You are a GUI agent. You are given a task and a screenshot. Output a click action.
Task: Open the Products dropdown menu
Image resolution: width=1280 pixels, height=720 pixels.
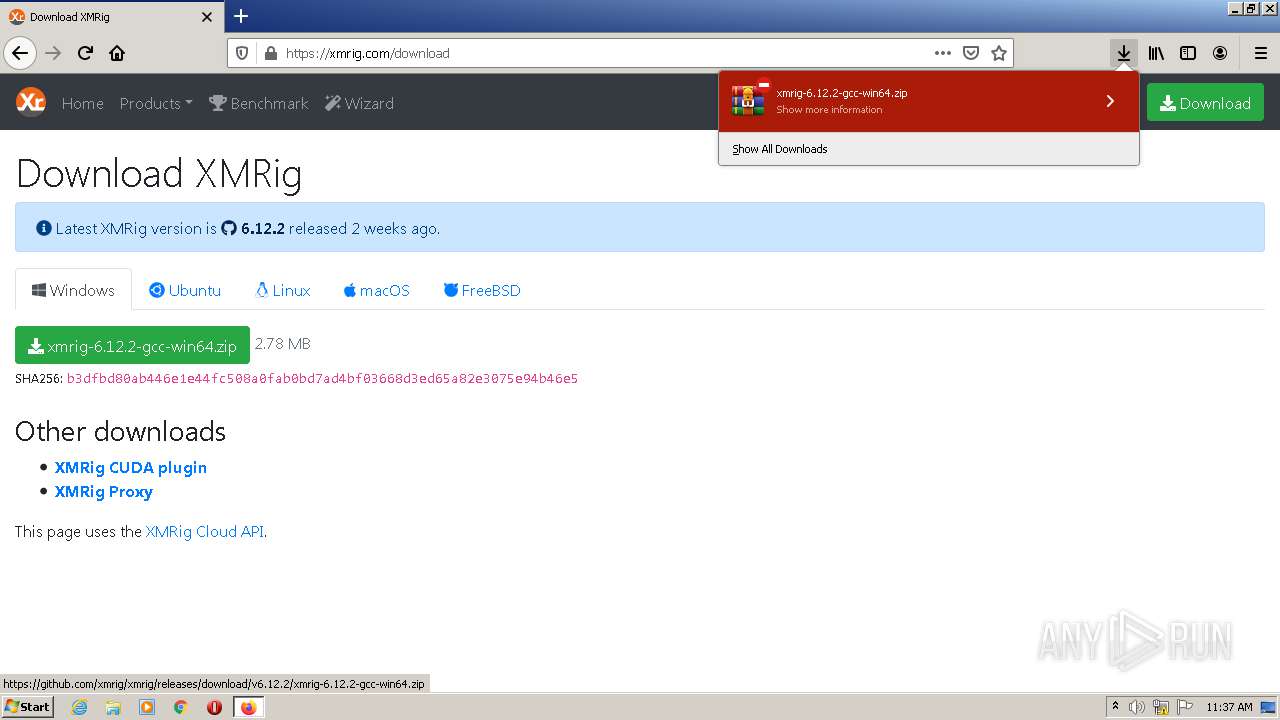coord(156,103)
